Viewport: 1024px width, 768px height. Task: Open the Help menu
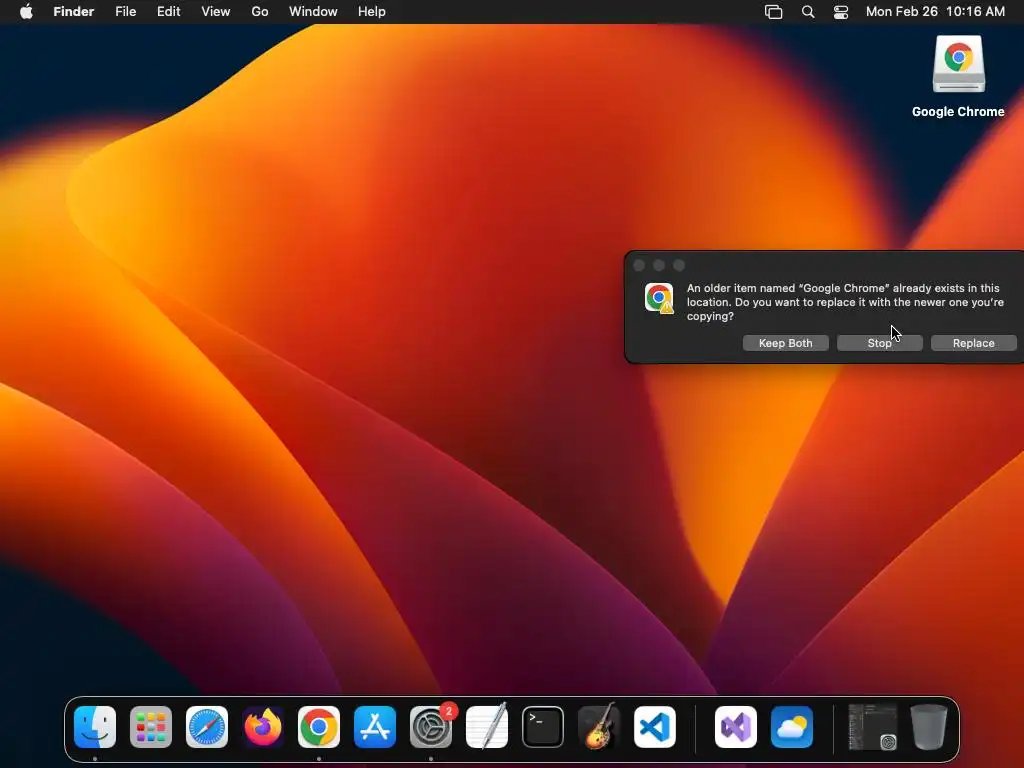coord(372,12)
